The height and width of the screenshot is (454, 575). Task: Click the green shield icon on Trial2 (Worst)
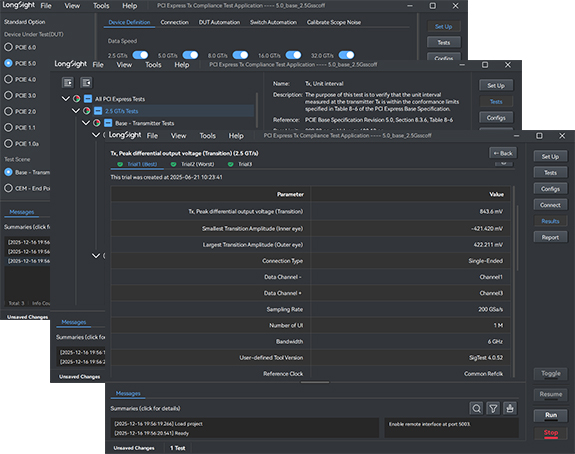click(x=173, y=164)
